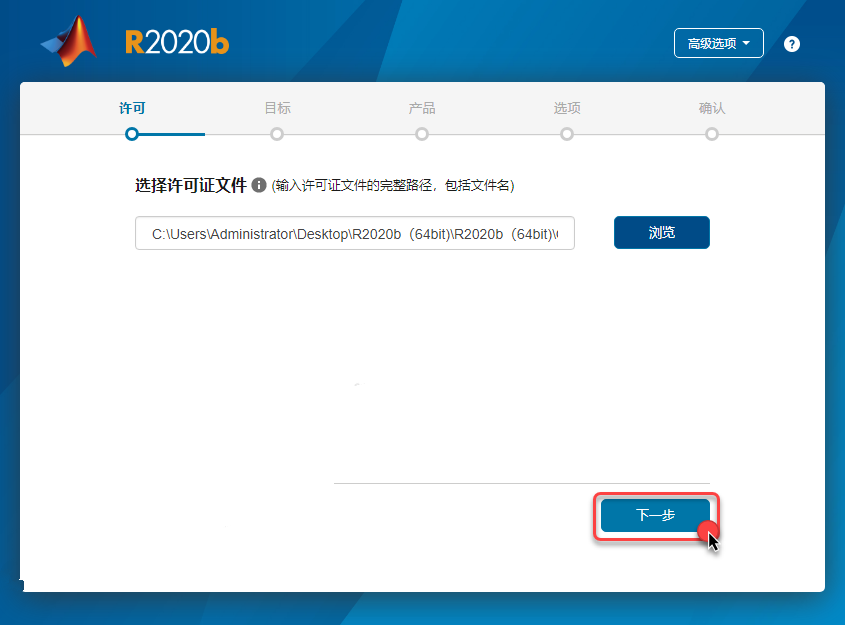Click the MATLAB logo icon
Image resolution: width=845 pixels, height=625 pixels.
[70, 42]
